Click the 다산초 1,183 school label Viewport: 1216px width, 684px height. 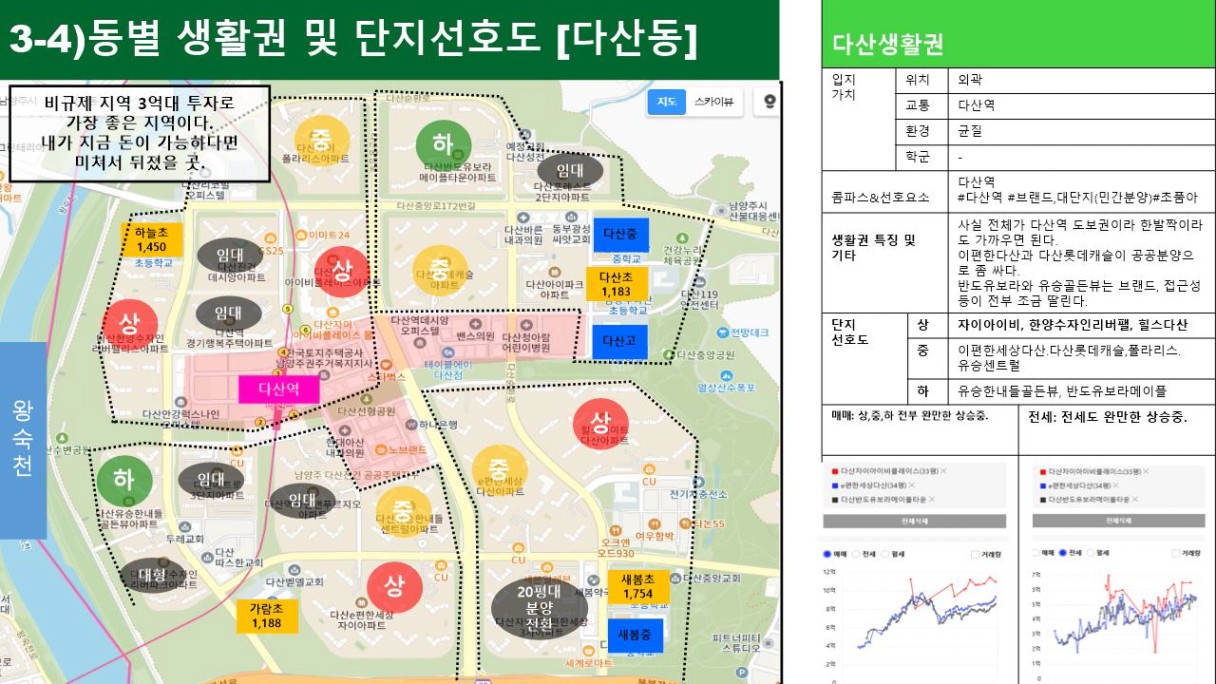tap(616, 284)
